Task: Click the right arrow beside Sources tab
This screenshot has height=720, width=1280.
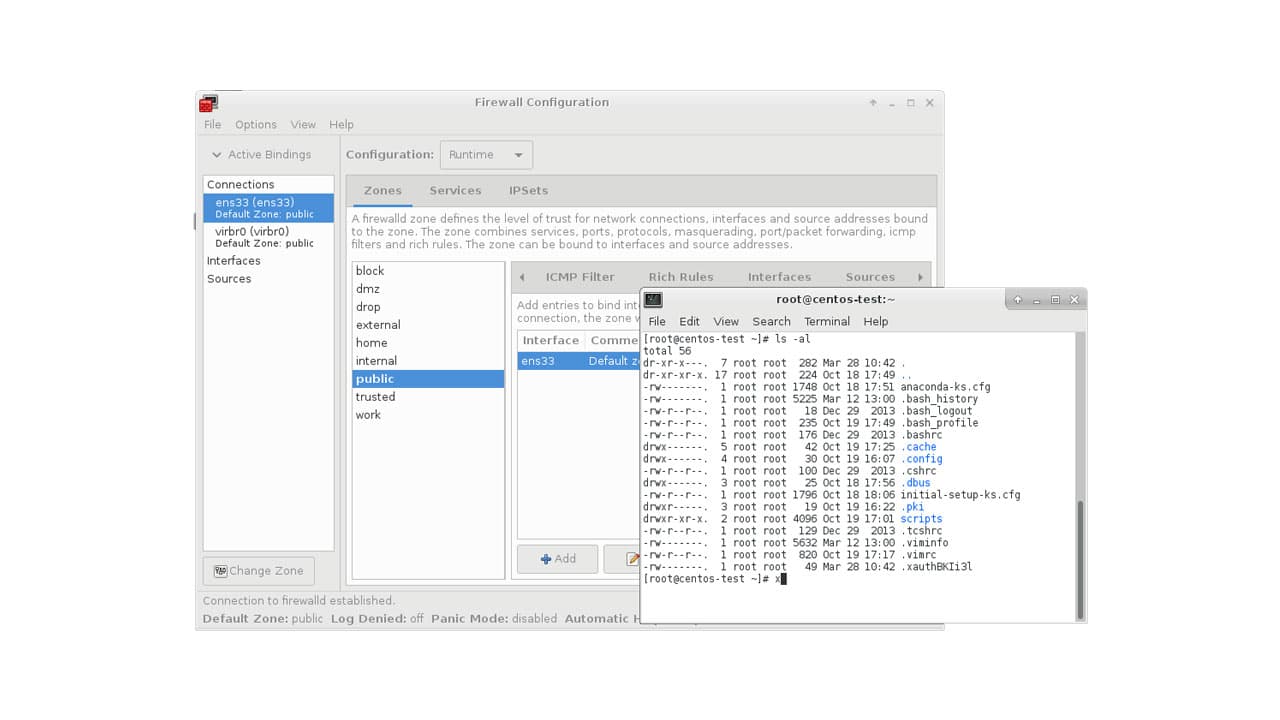Action: pos(920,276)
